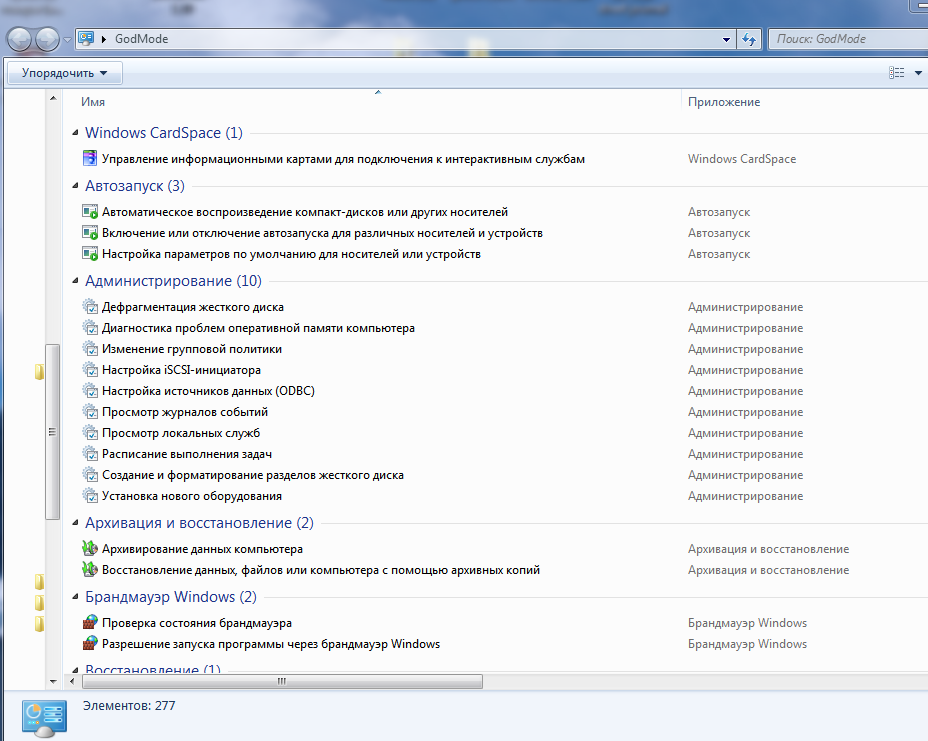Click the GodMode breadcrumb in address bar
This screenshot has height=741, width=928.
[141, 38]
